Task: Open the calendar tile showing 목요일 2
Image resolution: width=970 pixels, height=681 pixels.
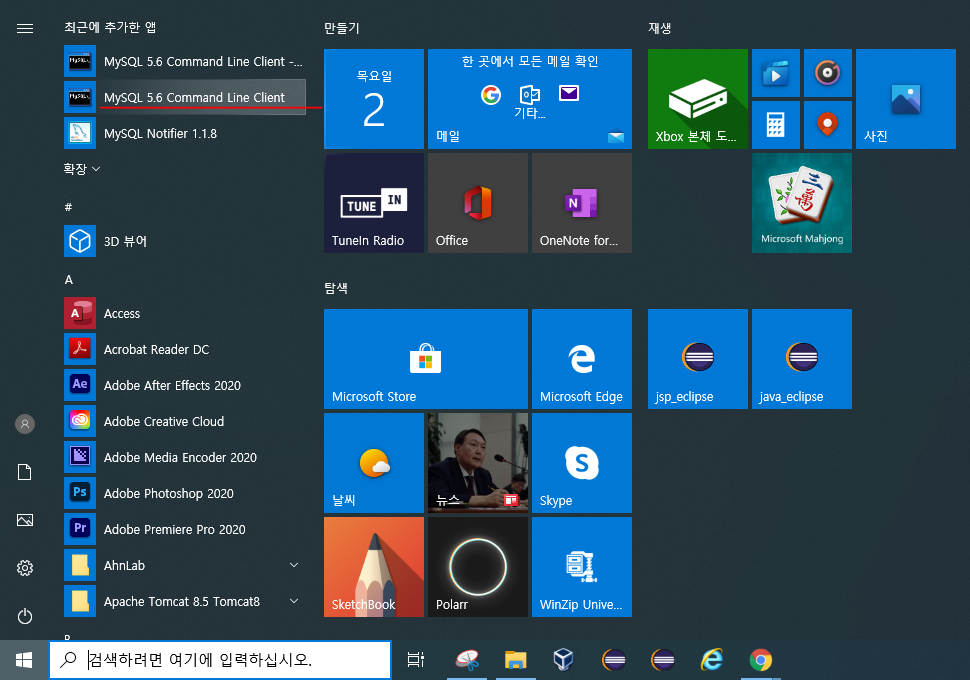Action: pos(374,99)
